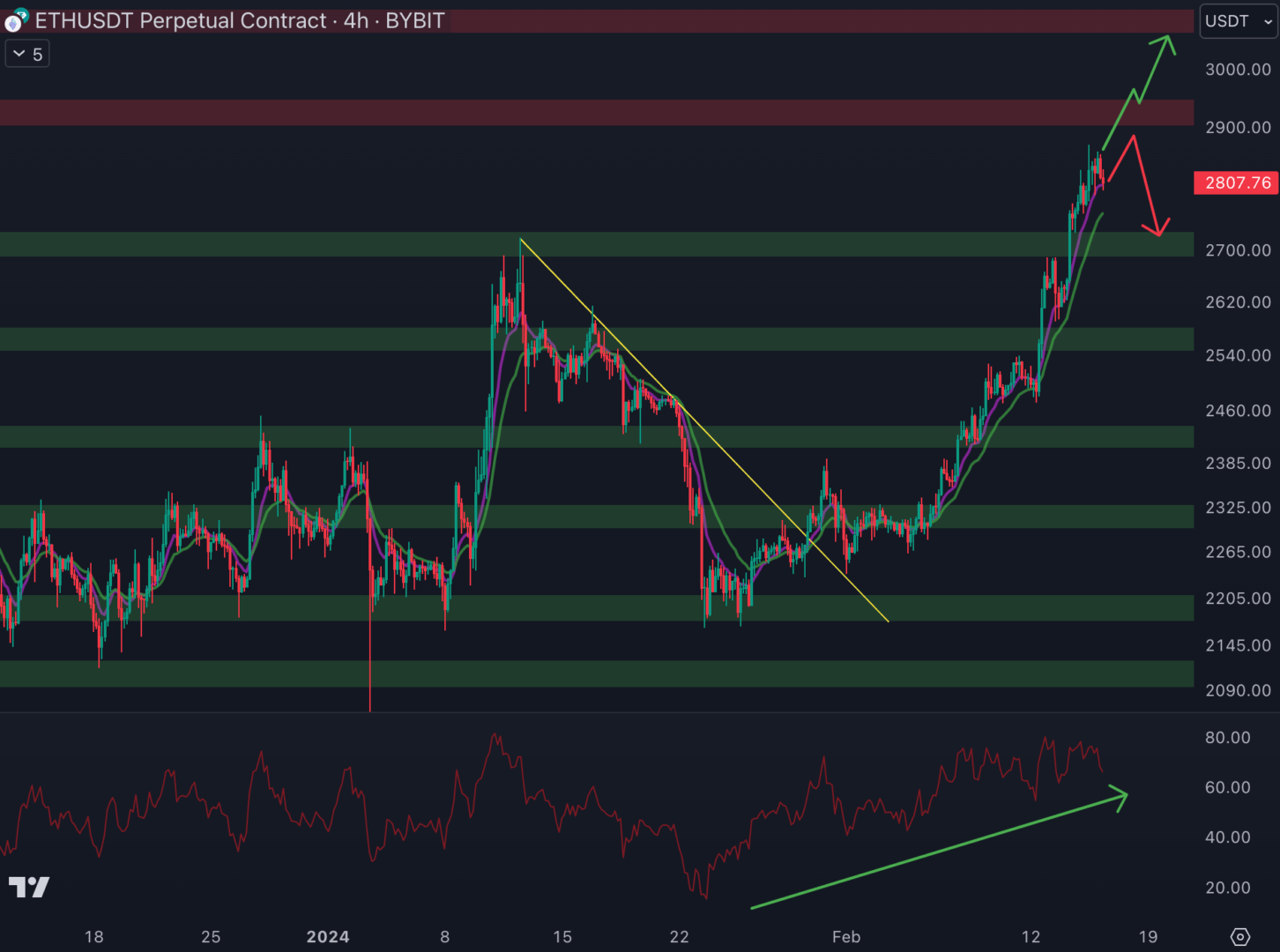This screenshot has width=1280, height=952.
Task: Click the 3000.00 price axis label
Action: point(1237,70)
